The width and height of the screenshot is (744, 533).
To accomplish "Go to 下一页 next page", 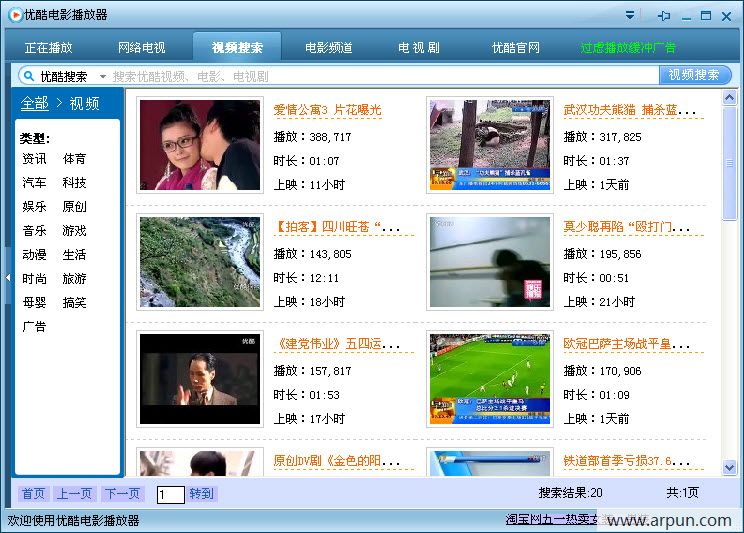I will pos(122,494).
